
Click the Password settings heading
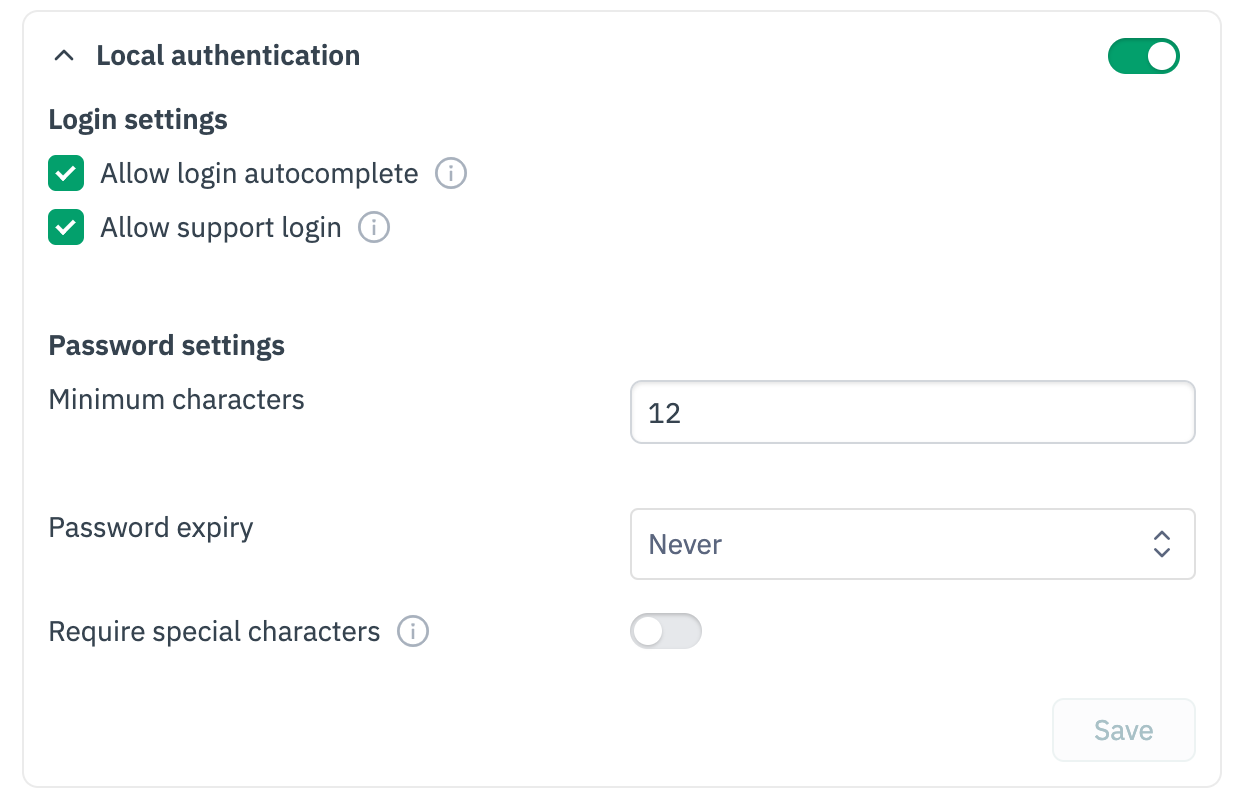pyautogui.click(x=167, y=346)
